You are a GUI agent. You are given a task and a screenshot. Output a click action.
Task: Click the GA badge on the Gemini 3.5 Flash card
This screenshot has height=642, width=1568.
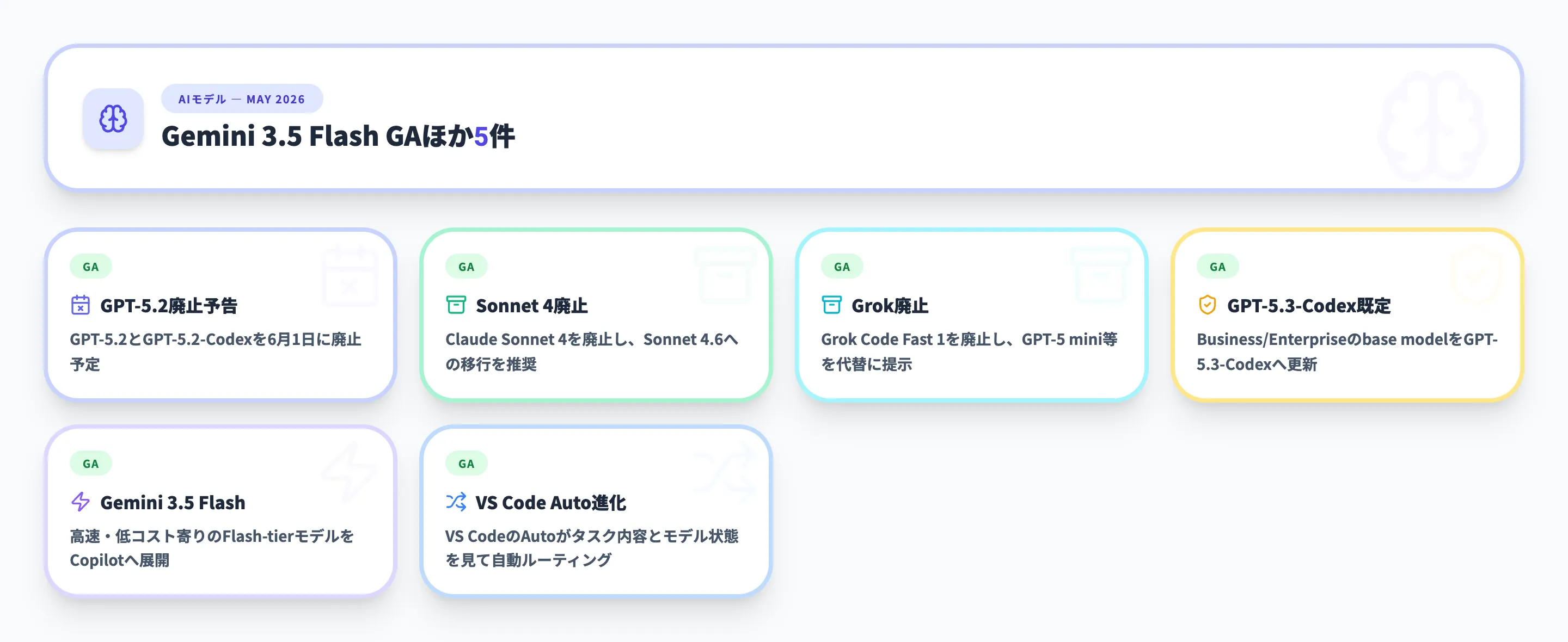(x=91, y=464)
